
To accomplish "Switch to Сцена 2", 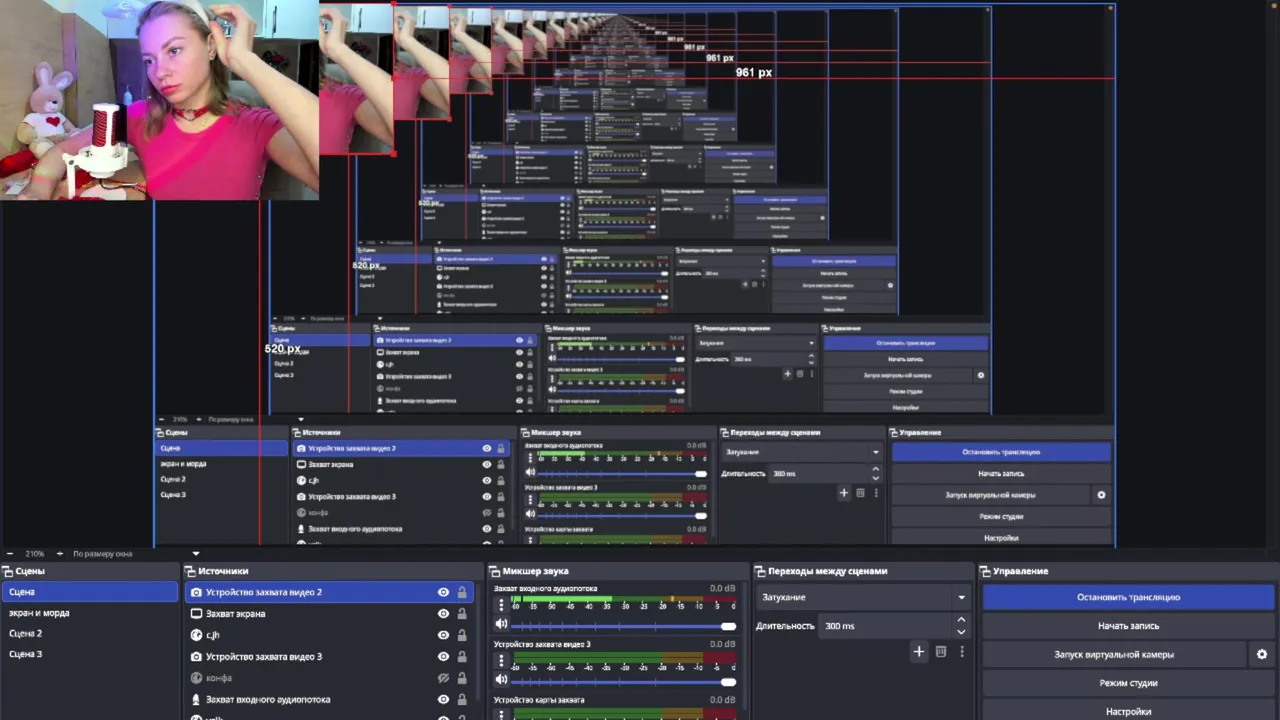I will point(89,633).
